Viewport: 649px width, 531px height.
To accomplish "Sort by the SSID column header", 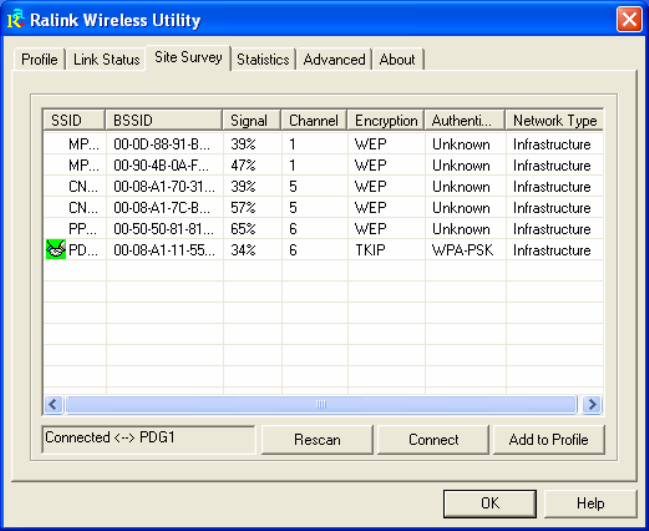I will tap(74, 120).
